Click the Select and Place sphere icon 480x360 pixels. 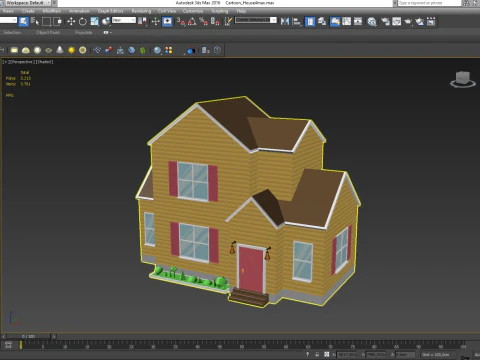(106, 22)
